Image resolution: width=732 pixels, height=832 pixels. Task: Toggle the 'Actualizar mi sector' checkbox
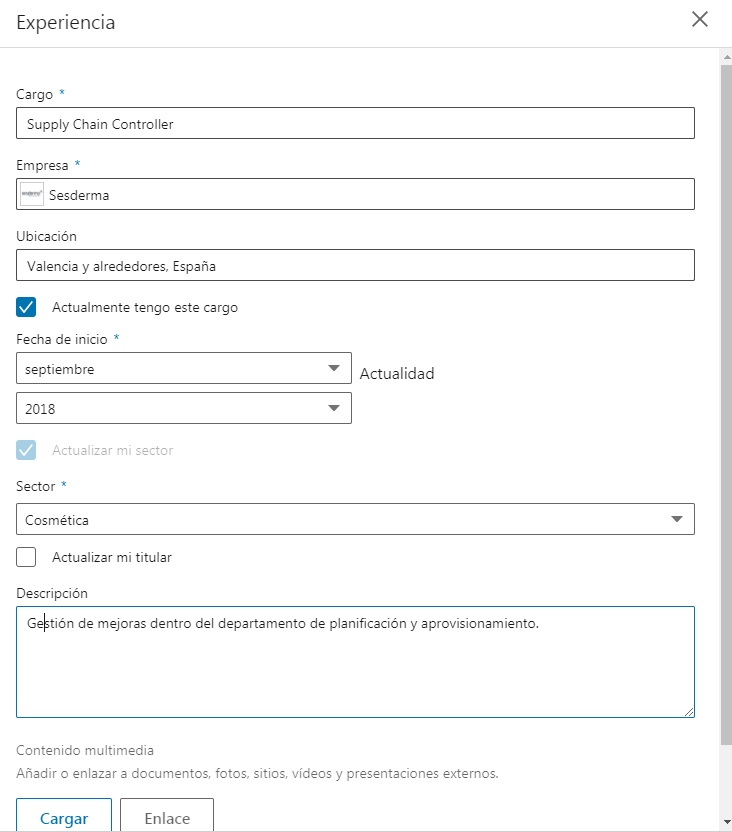coord(27,450)
